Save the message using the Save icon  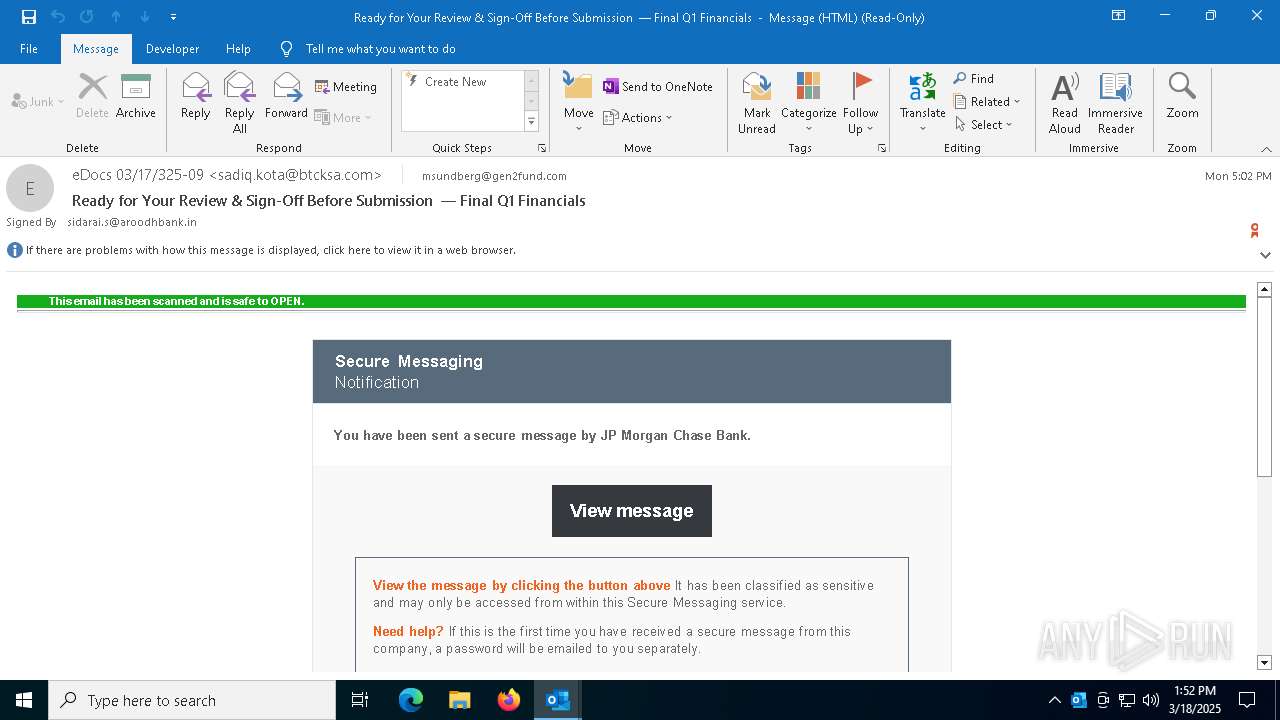coord(29,17)
